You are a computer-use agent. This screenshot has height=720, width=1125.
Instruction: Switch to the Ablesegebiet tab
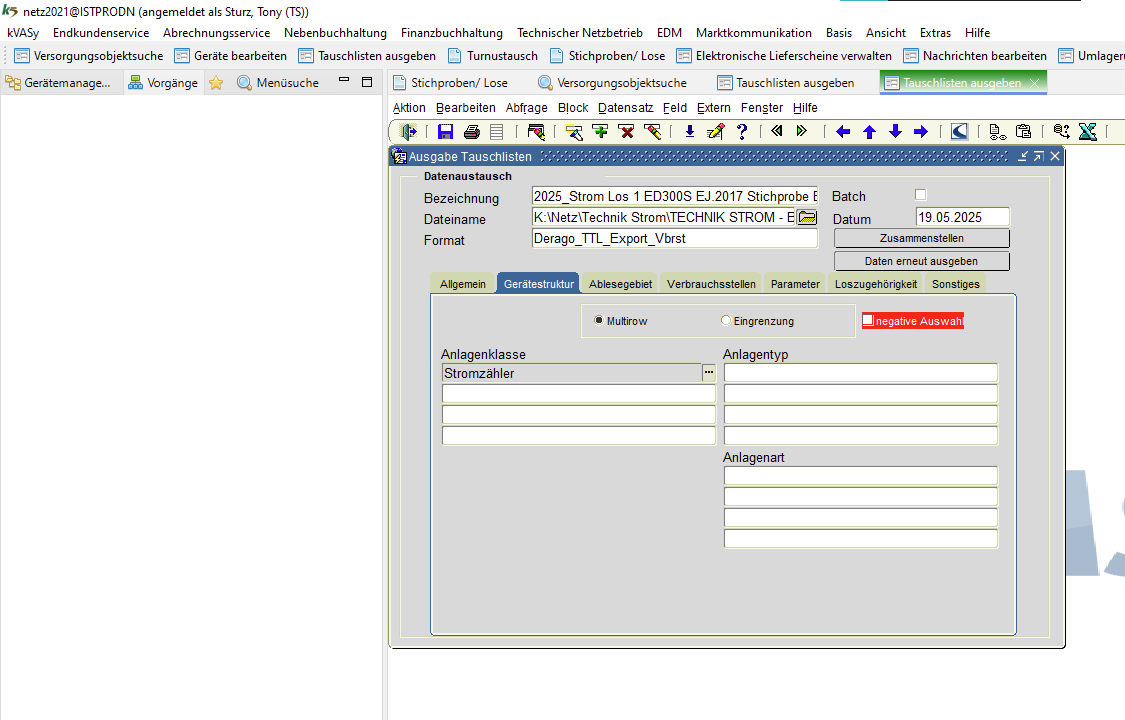point(620,284)
